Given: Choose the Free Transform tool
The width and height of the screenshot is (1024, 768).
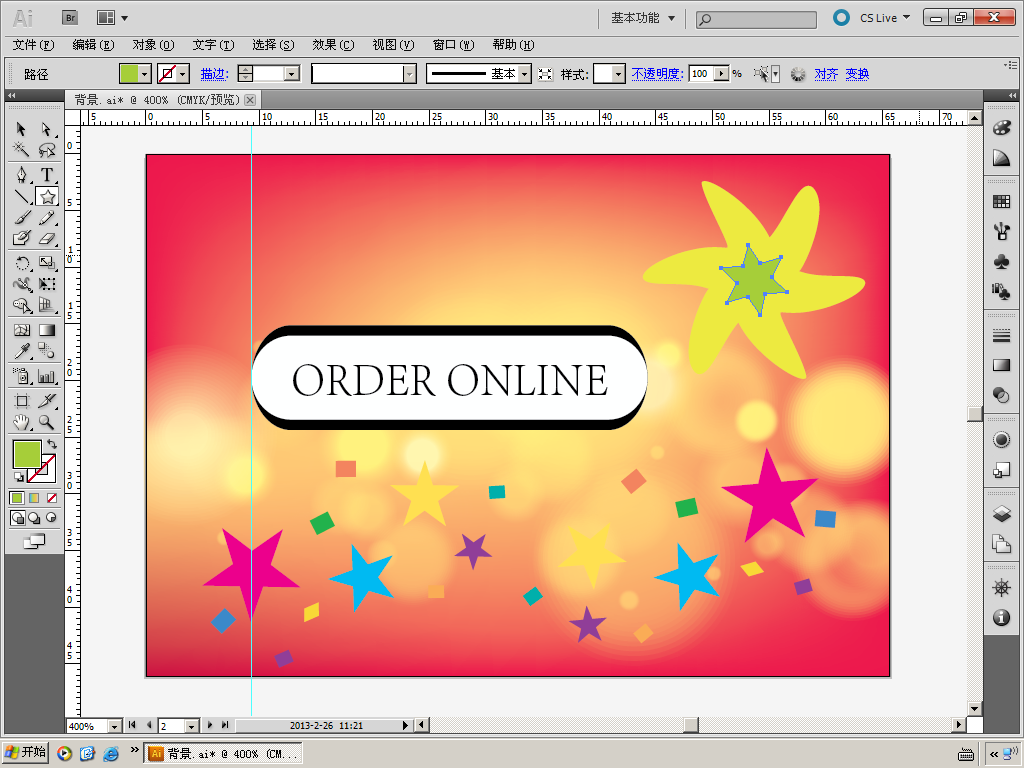Looking at the screenshot, I should click(46, 284).
